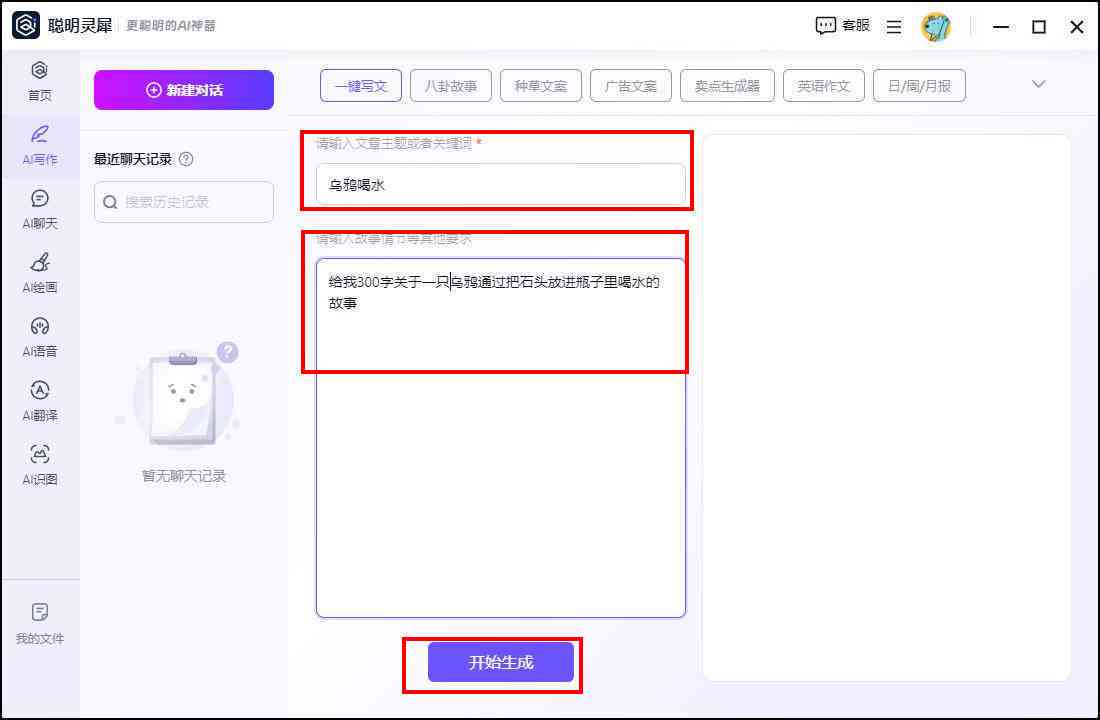The width and height of the screenshot is (1100, 720).
Task: Select the 卖点生成器 tab
Action: point(727,86)
